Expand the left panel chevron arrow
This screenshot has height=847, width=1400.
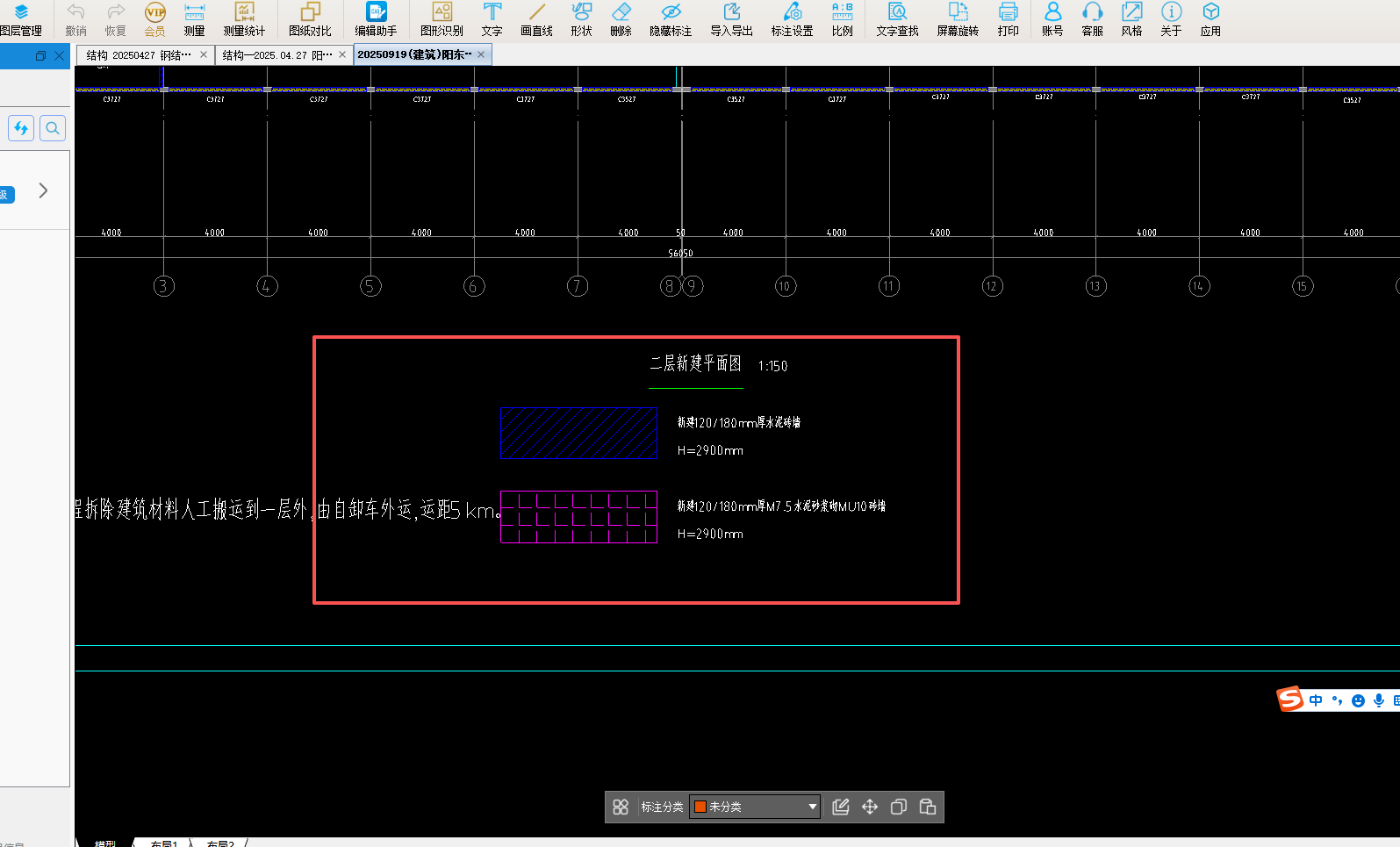[x=43, y=190]
